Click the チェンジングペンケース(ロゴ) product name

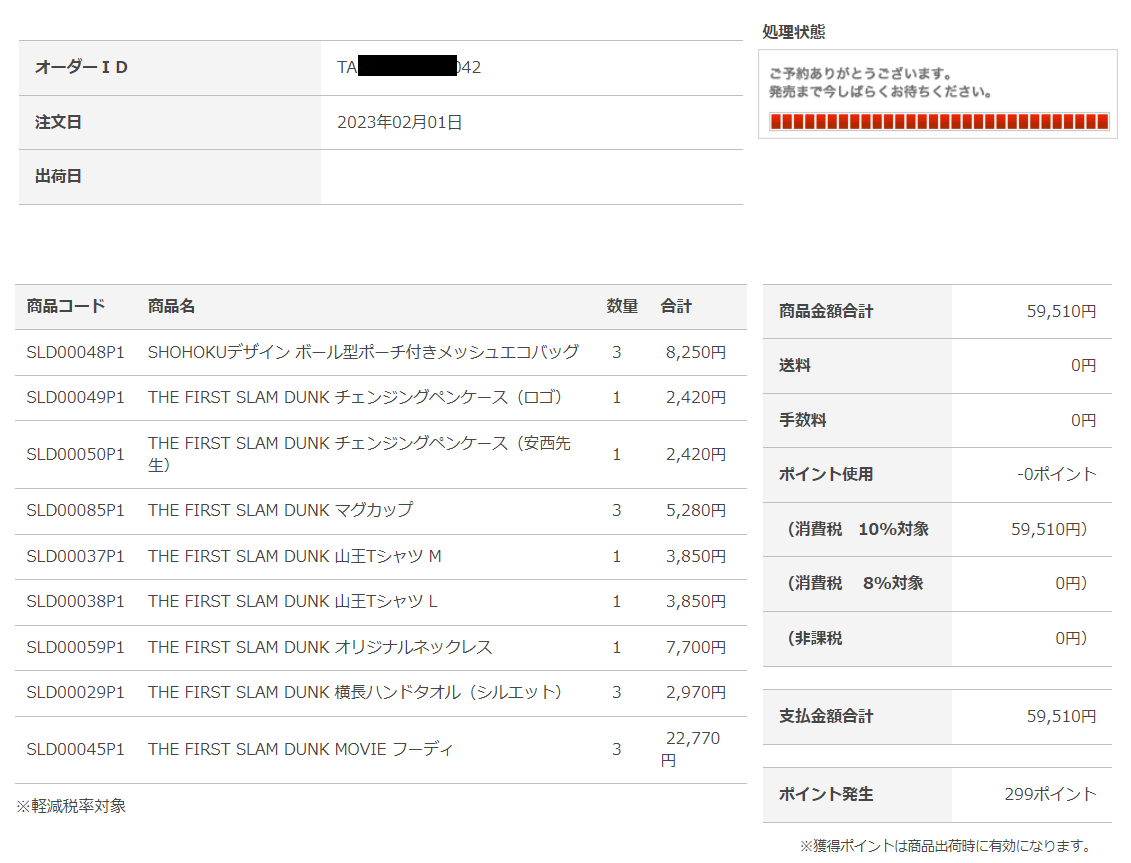pyautogui.click(x=355, y=398)
